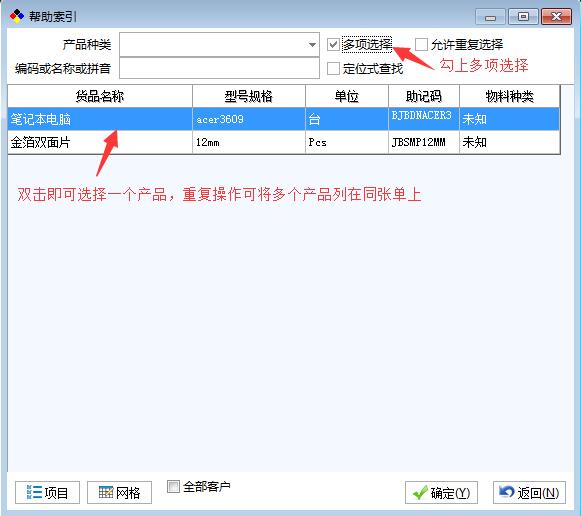
Task: Click the green checkmark icon on 确定
Action: point(420,493)
